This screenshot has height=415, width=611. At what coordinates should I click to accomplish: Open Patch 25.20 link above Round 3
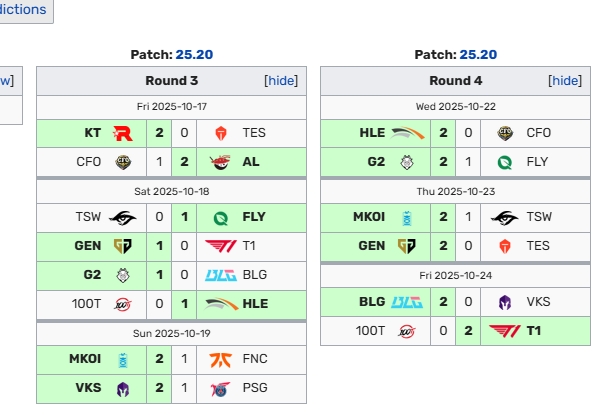point(194,55)
